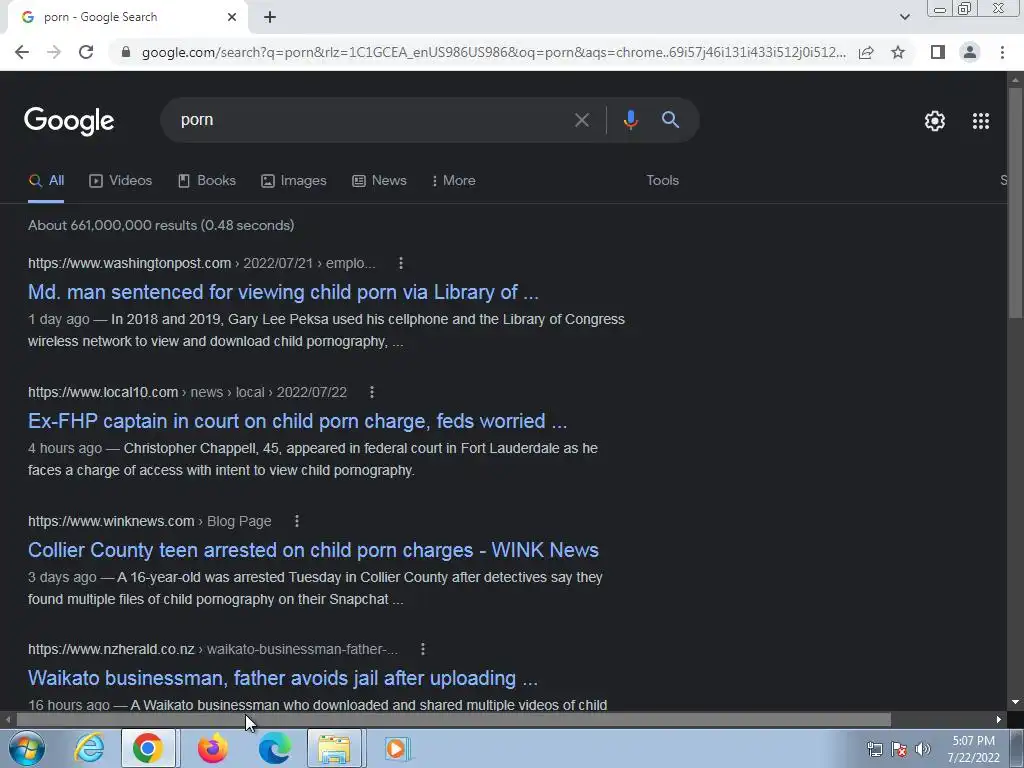Submit search with magnifier icon
The width and height of the screenshot is (1024, 768).
(670, 120)
